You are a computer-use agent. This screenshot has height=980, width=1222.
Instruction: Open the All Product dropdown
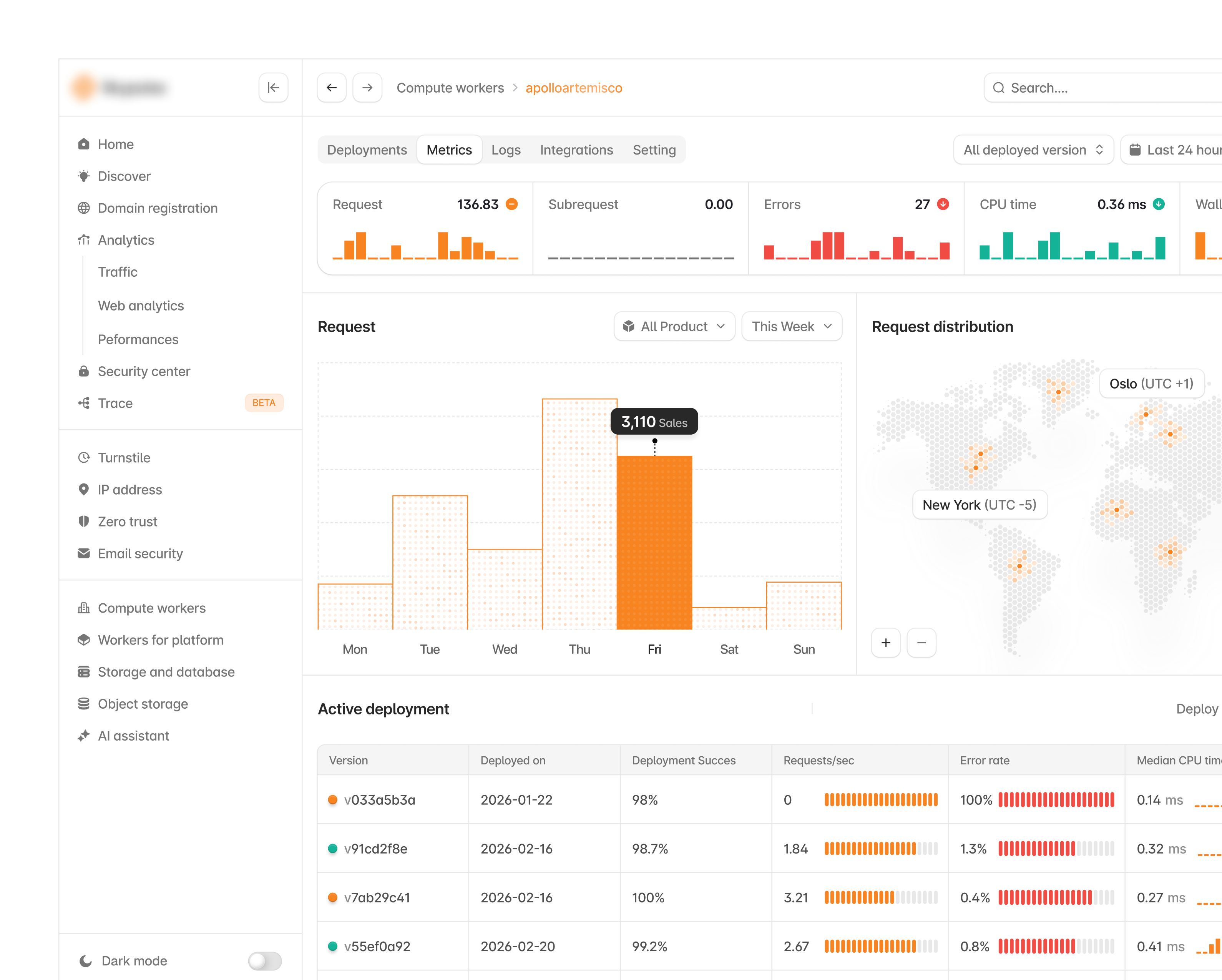tap(674, 327)
